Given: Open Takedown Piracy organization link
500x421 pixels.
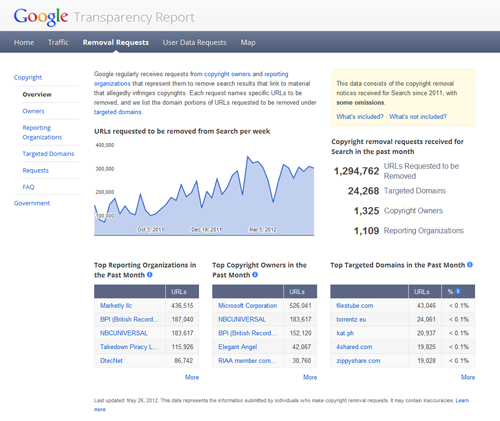Looking at the screenshot, I should pyautogui.click(x=129, y=347).
